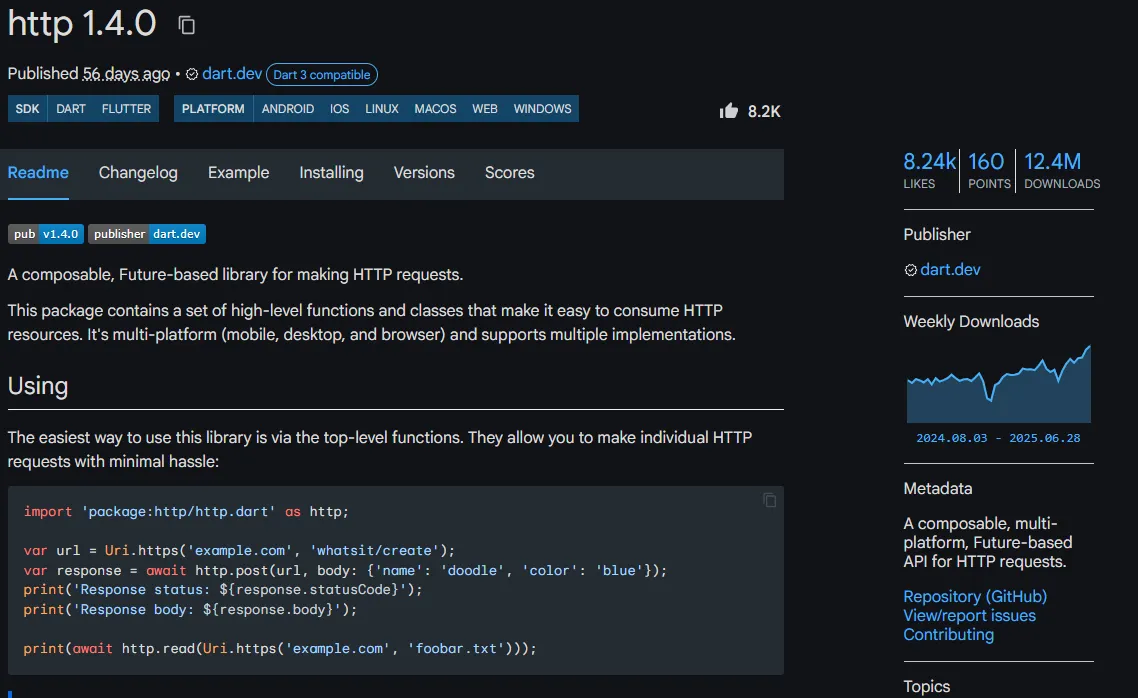
Task: Open the Readme tab
Action: (x=38, y=173)
